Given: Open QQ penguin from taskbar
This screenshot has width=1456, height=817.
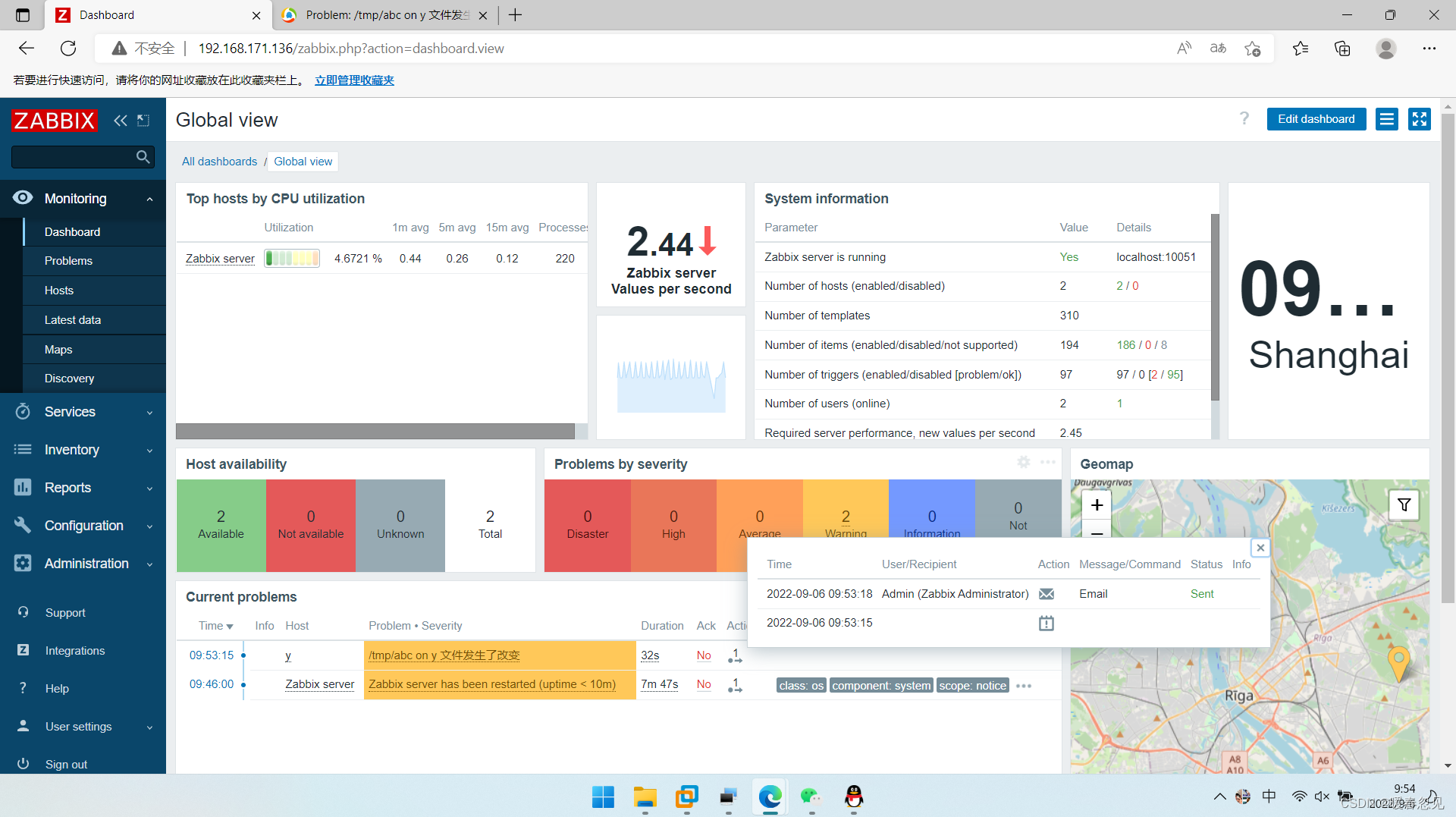Looking at the screenshot, I should click(x=854, y=797).
